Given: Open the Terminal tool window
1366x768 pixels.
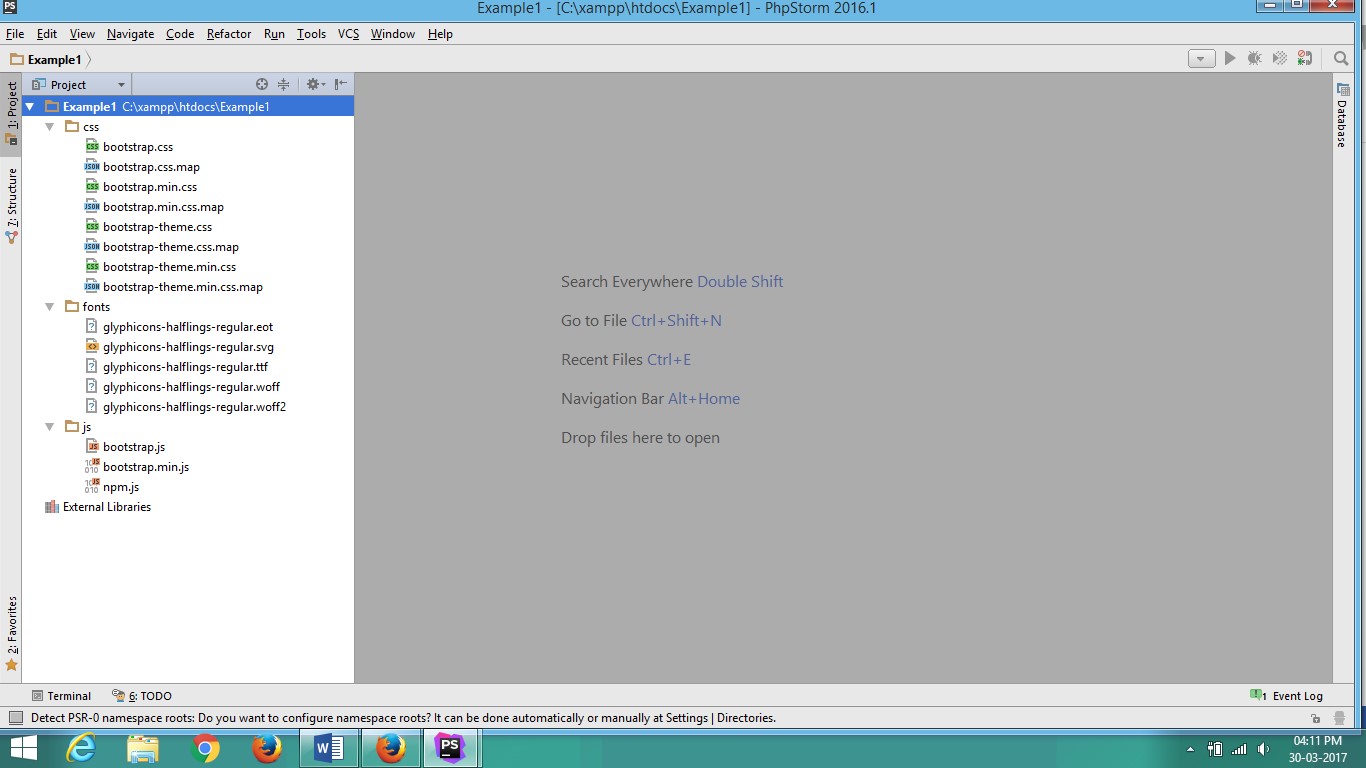Looking at the screenshot, I should (x=61, y=696).
